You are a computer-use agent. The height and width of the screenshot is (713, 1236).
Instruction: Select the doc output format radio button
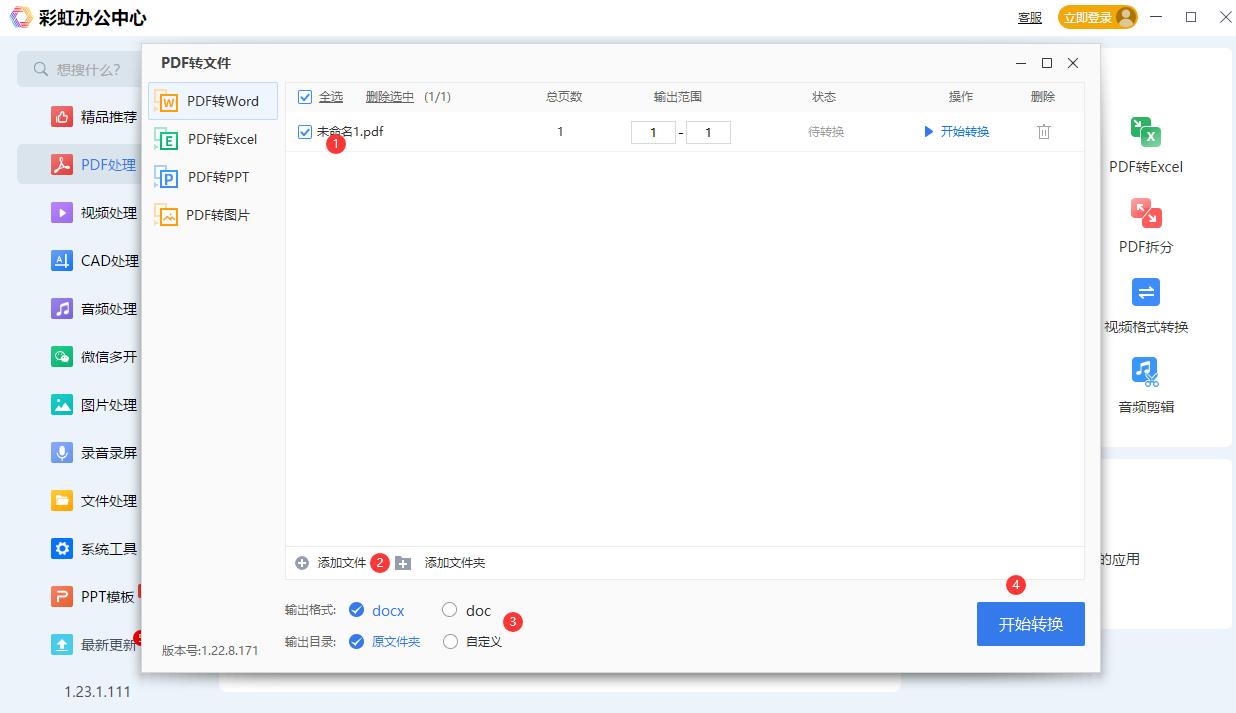pos(449,610)
